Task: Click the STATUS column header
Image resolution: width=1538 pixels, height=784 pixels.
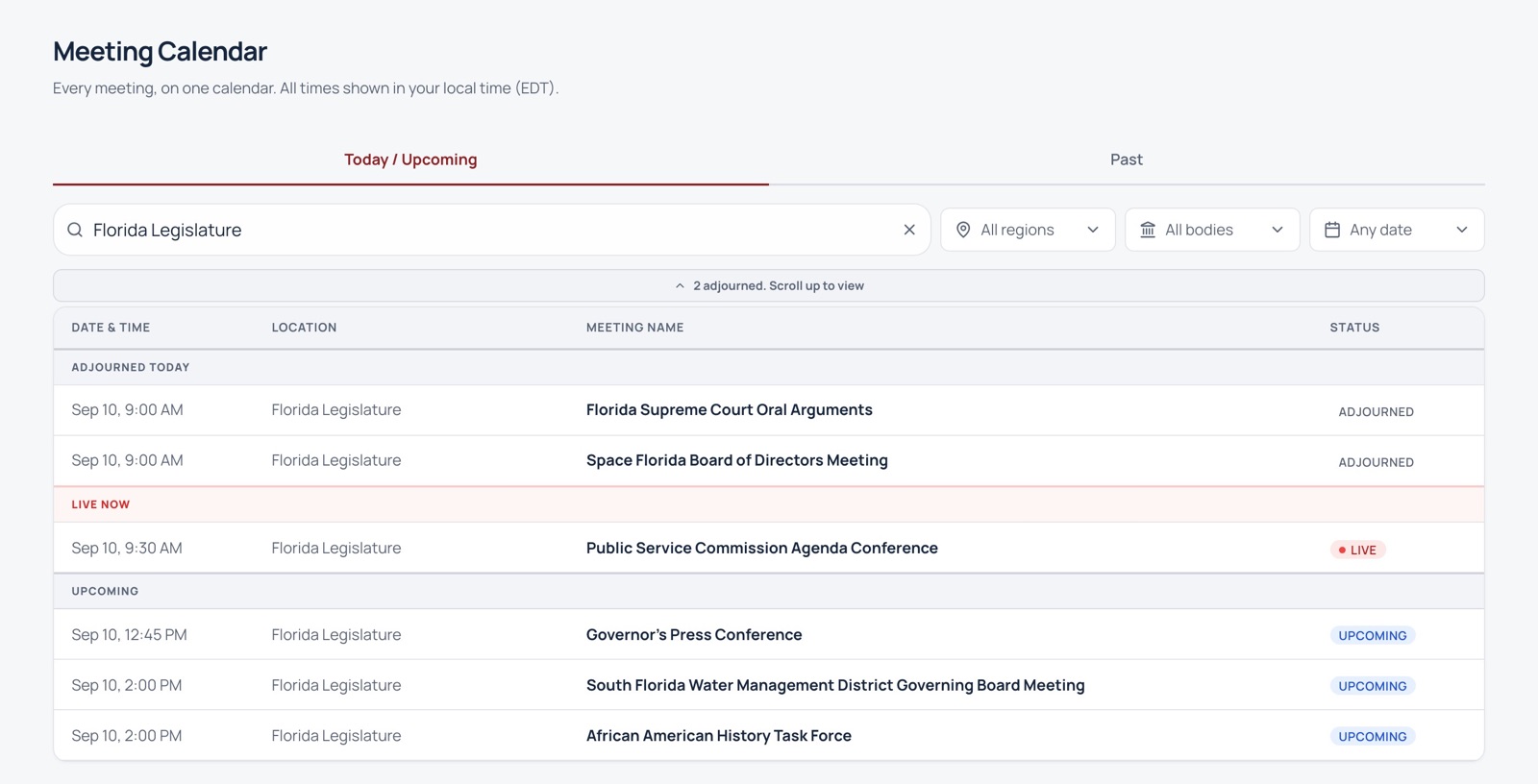Action: [x=1354, y=328]
